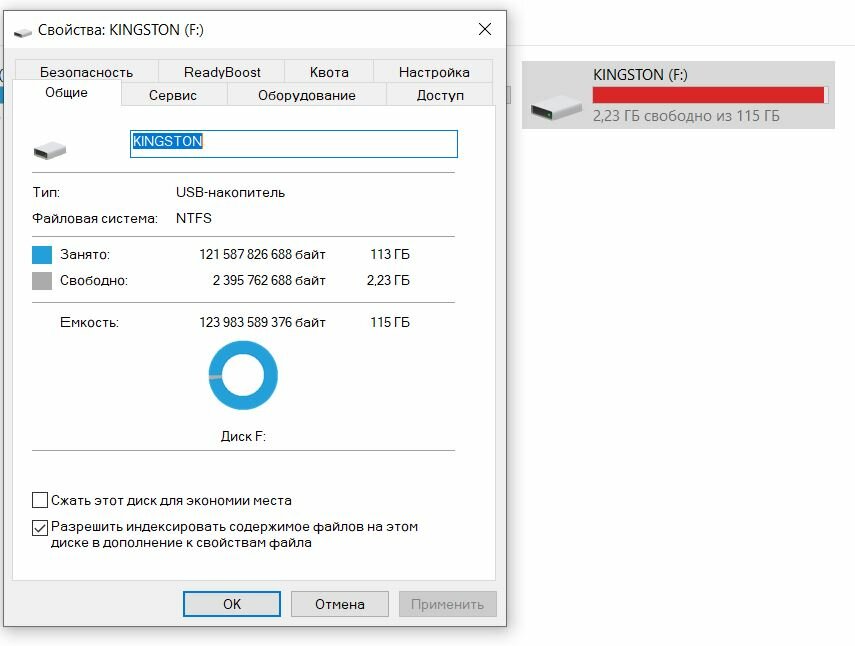Image resolution: width=855 pixels, height=646 pixels.
Task: Click the 'Емкость:' label
Action: point(89,322)
